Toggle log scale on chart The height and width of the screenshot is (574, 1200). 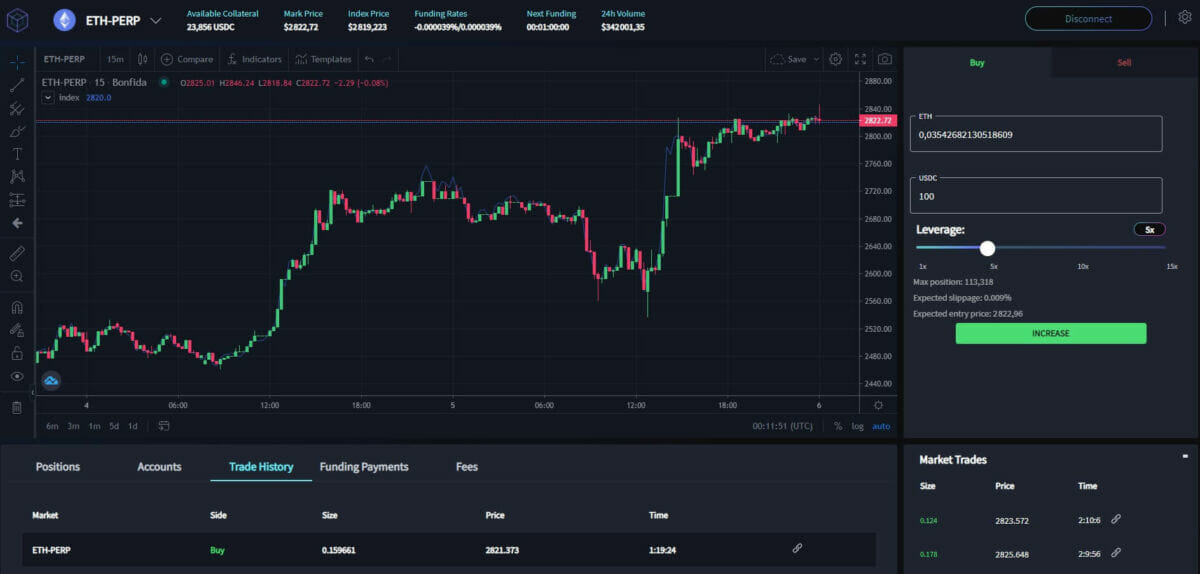point(857,426)
